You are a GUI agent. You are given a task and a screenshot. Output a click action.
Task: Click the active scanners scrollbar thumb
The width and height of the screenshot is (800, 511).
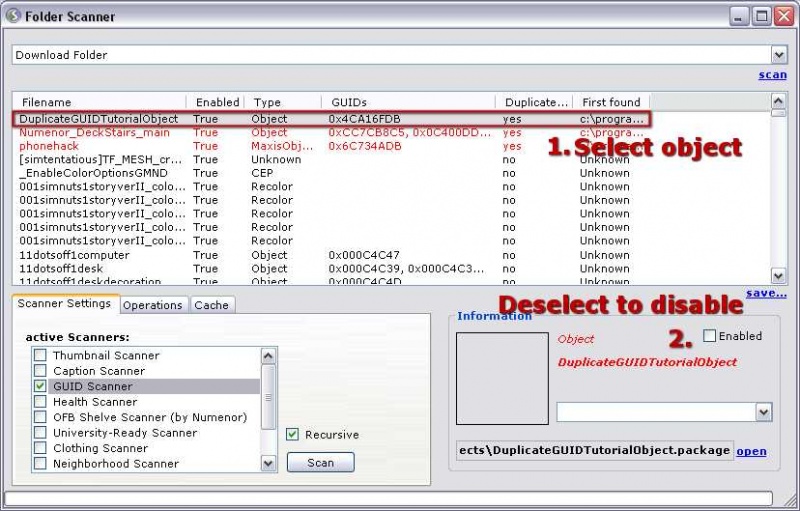[x=268, y=397]
